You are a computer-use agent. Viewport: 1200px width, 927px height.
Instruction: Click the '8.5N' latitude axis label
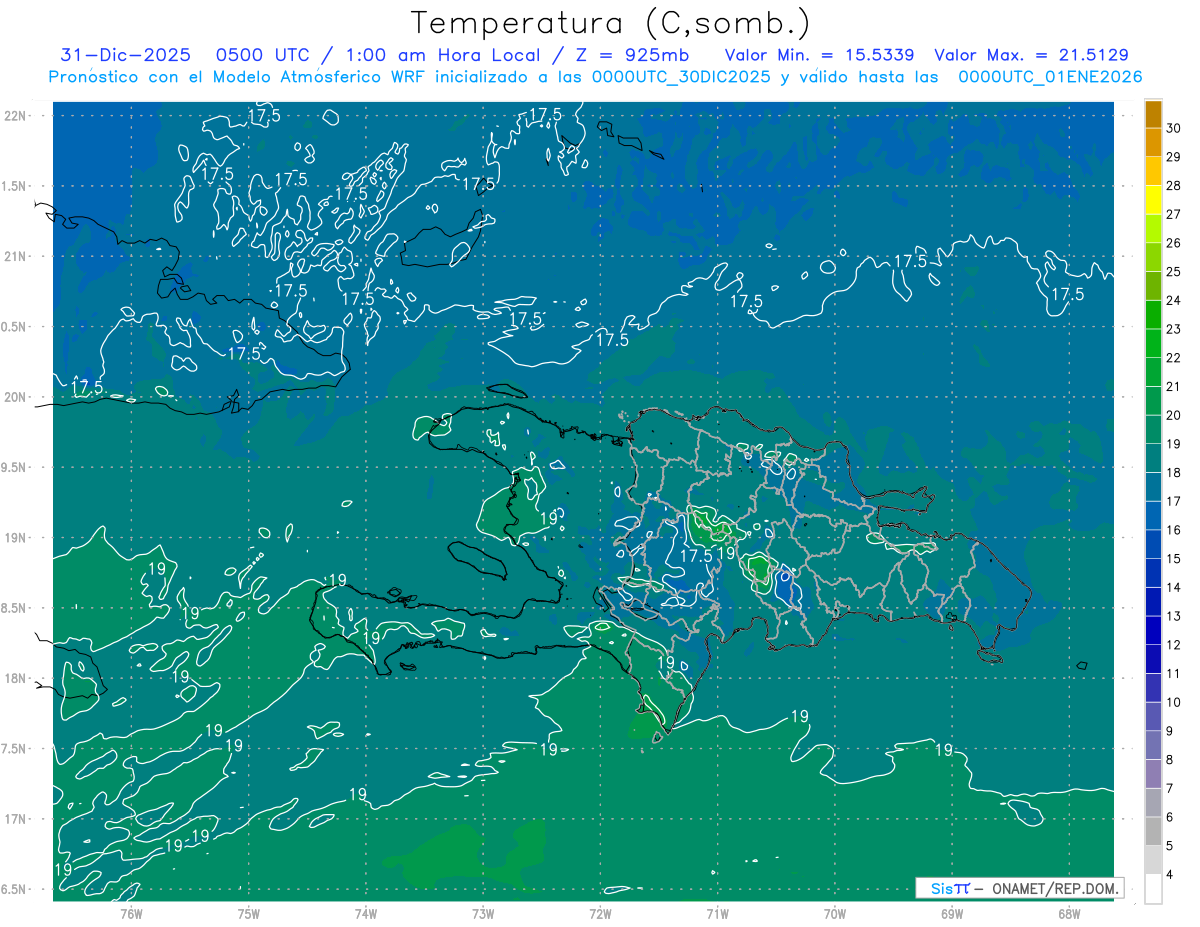pyautogui.click(x=15, y=608)
